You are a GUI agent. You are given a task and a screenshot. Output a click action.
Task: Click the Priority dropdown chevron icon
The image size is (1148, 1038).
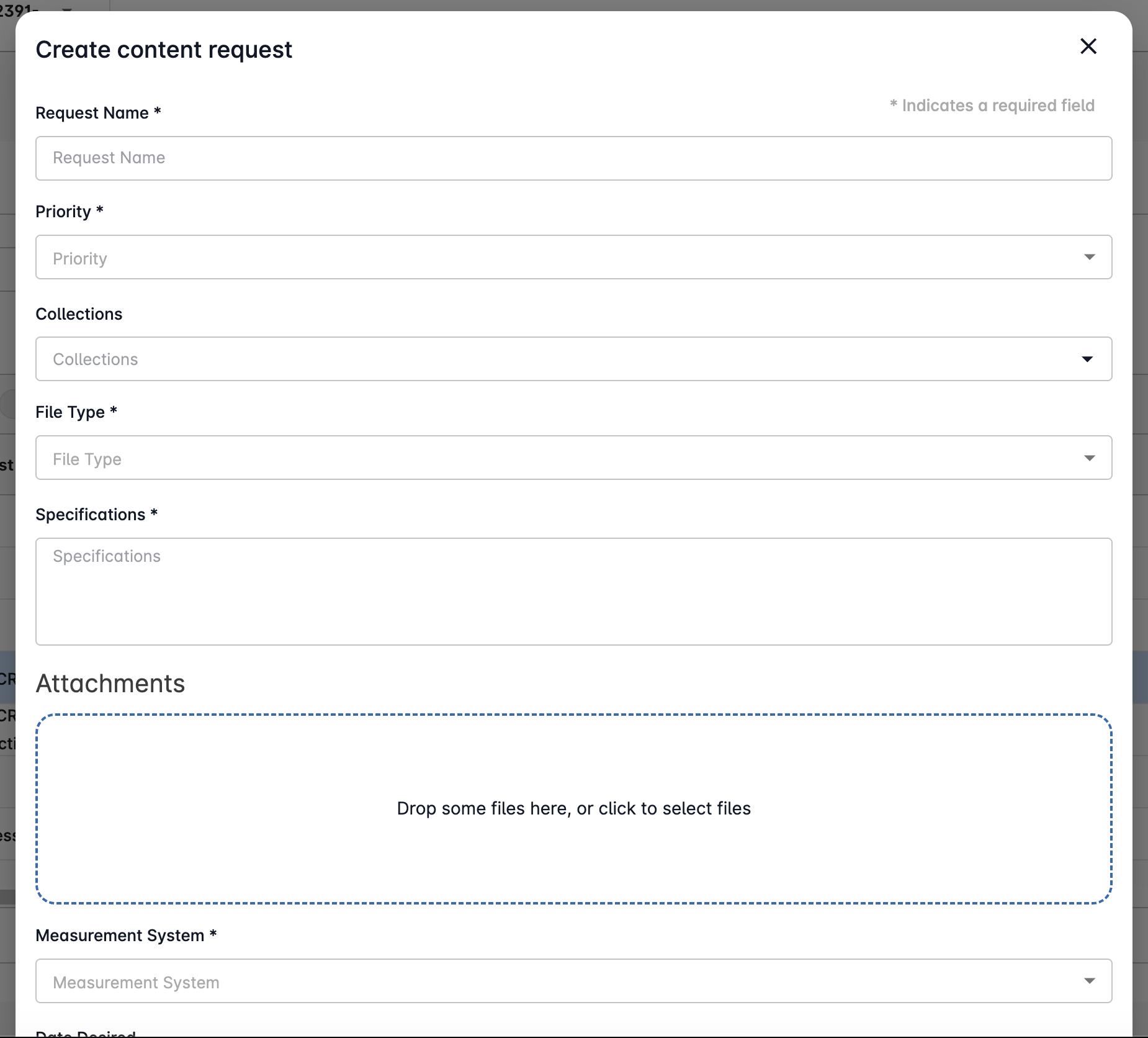(1090, 257)
